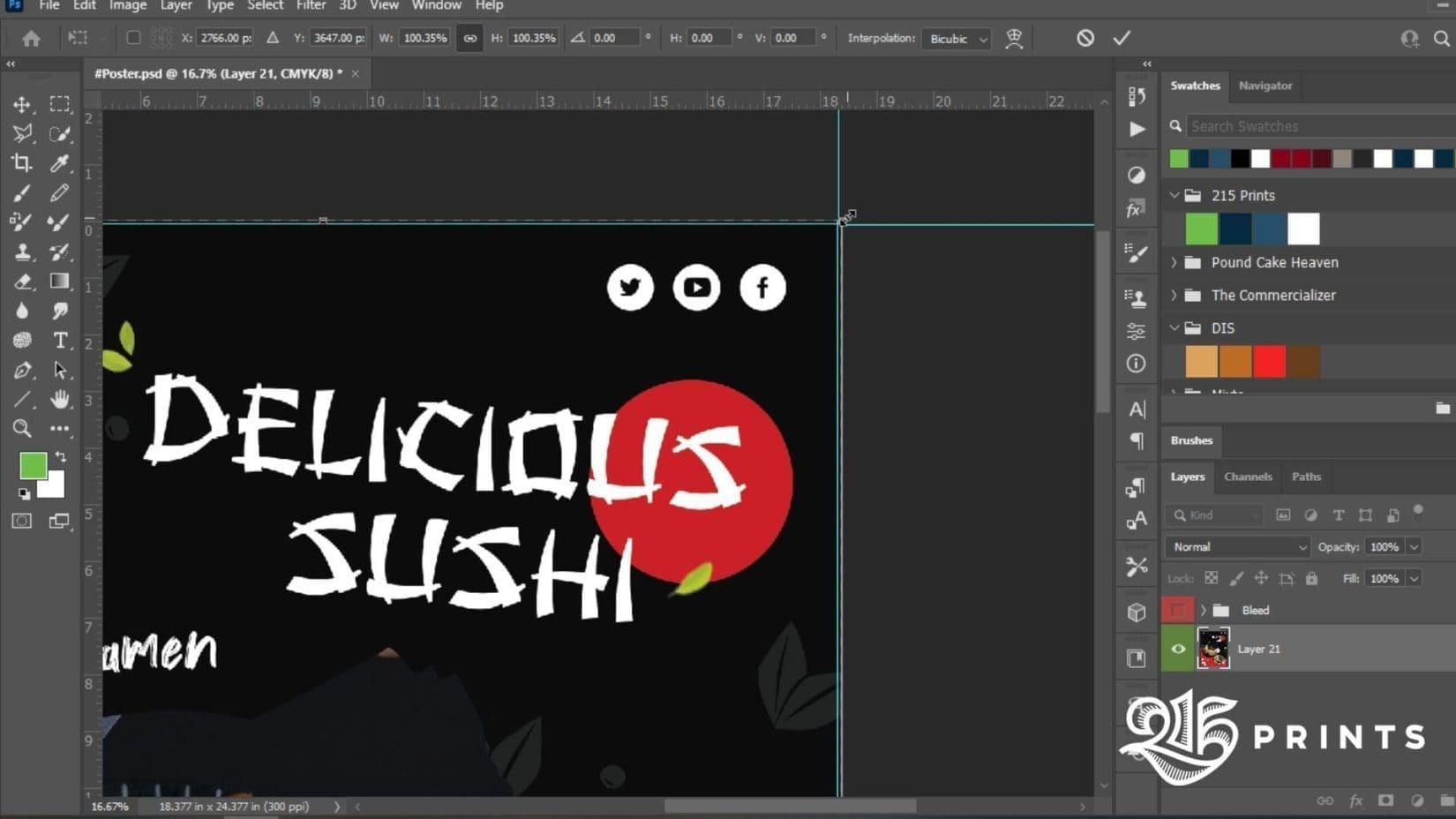Select the Eyedropper tool
The height and width of the screenshot is (819, 1456).
pos(60,162)
